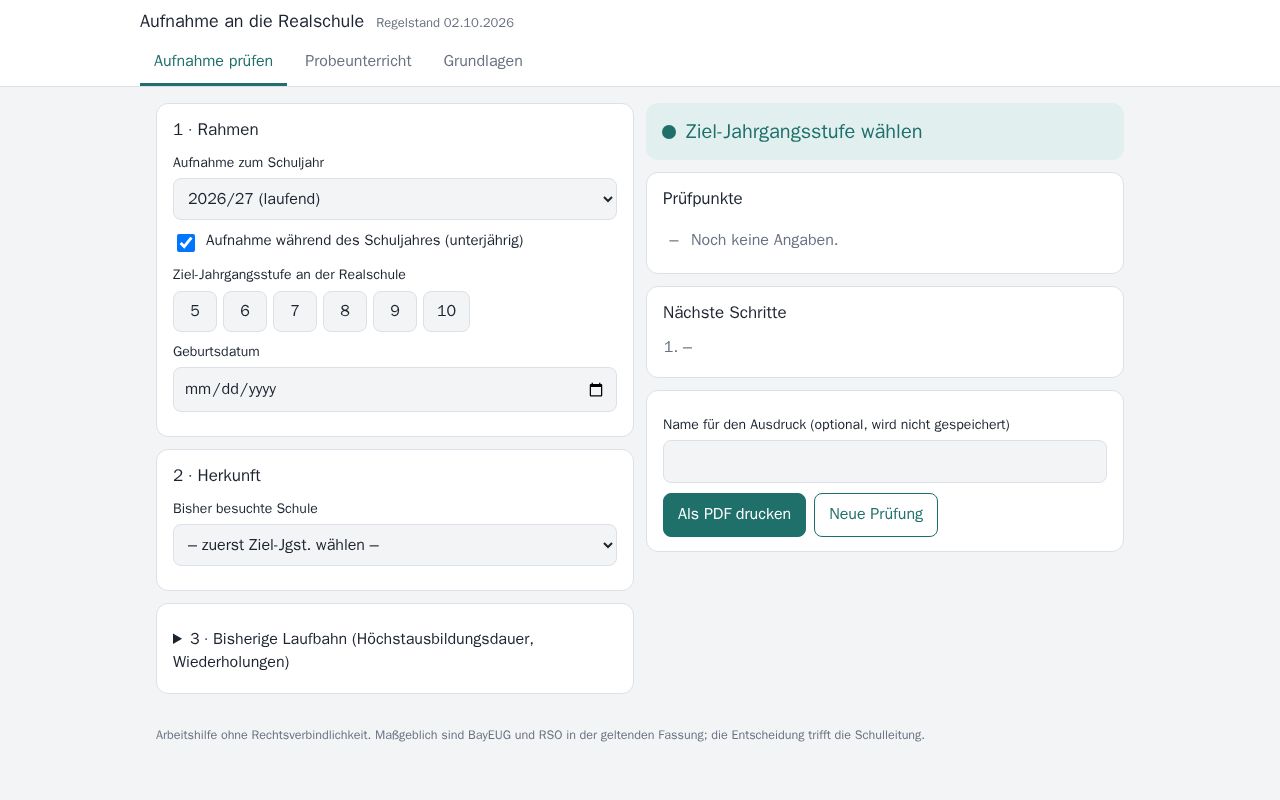
Task: Uncheck Aufnahme während des Schuljahres checkbox
Action: (x=186, y=243)
